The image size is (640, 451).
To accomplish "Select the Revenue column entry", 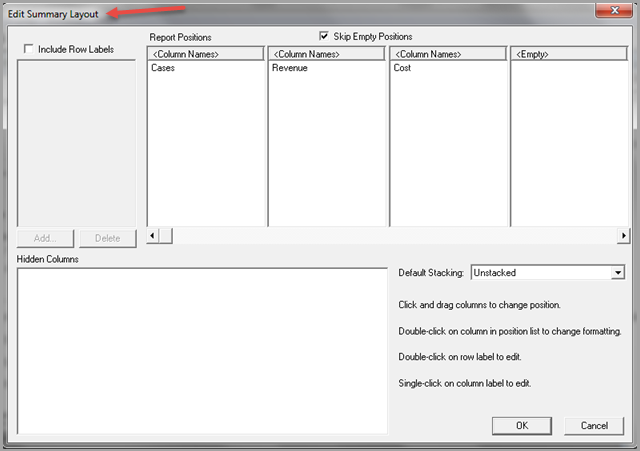I will 290,69.
